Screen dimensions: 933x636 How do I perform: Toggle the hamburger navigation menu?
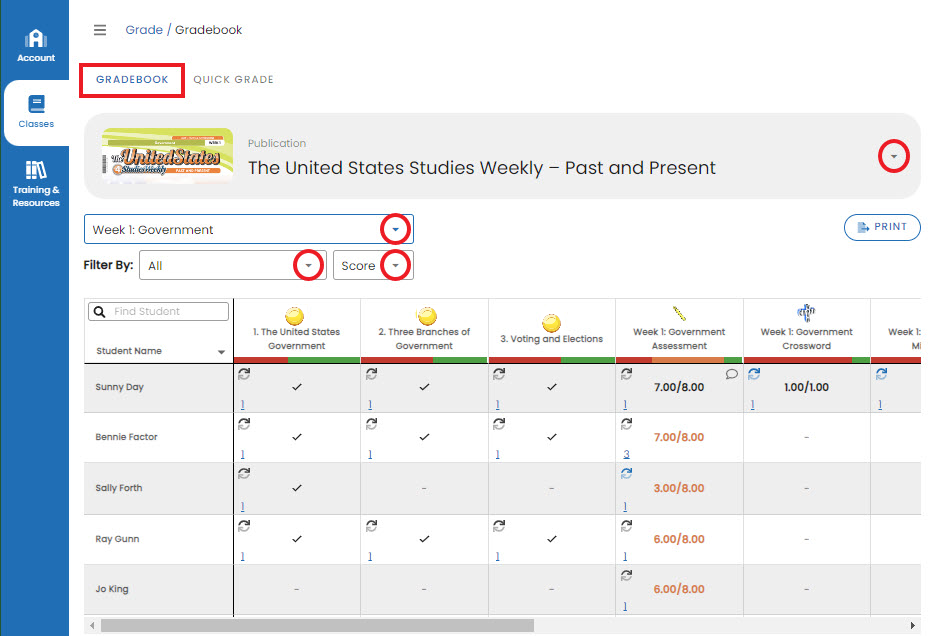coord(100,30)
